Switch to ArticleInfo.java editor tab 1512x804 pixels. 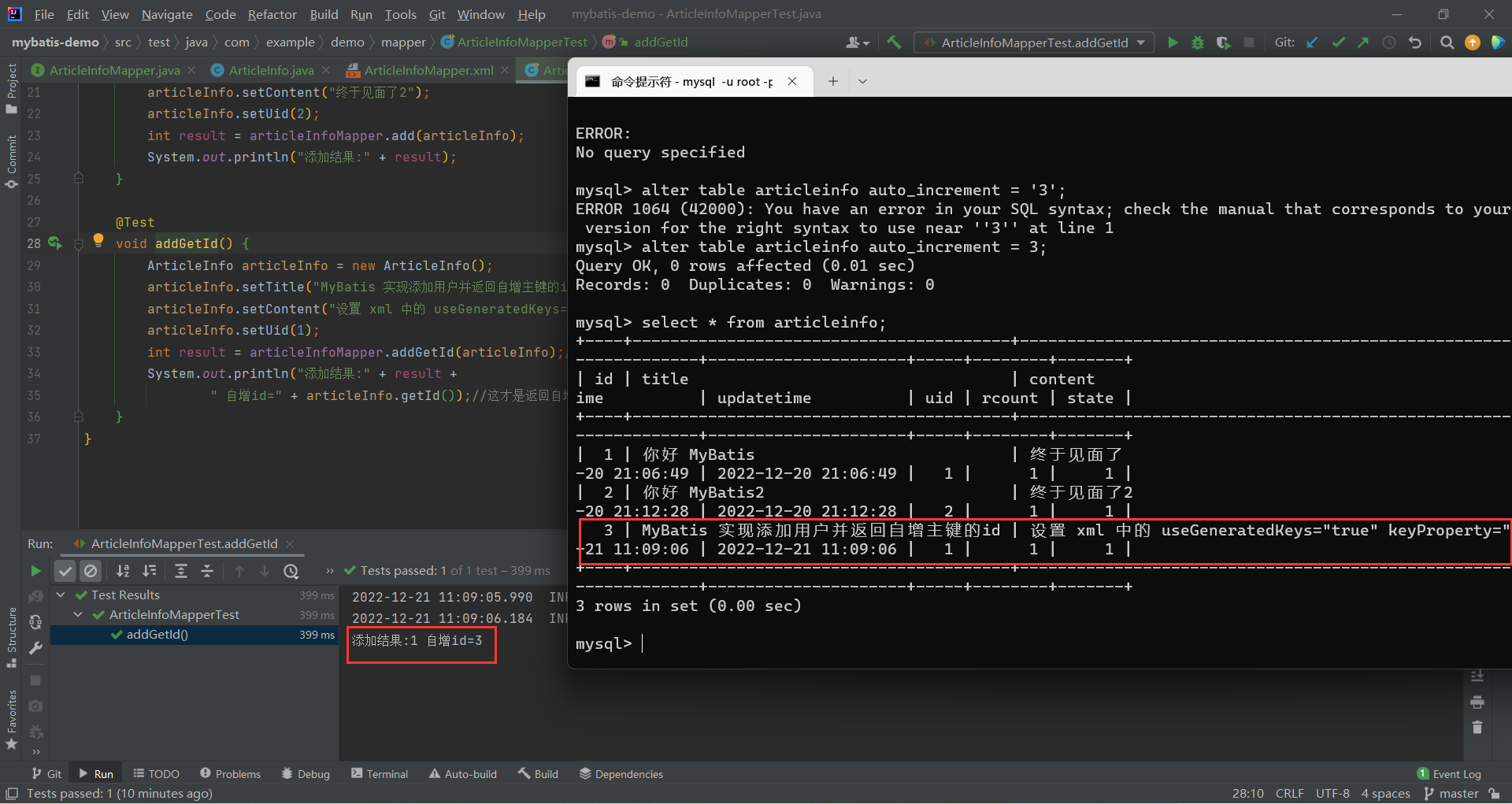coord(271,70)
